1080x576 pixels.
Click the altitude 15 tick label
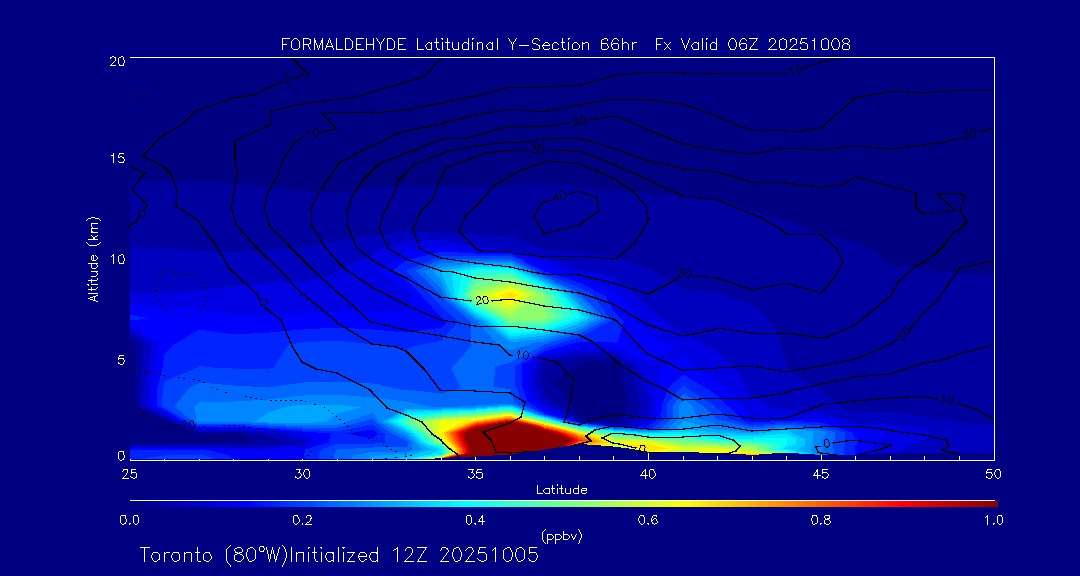[115, 159]
